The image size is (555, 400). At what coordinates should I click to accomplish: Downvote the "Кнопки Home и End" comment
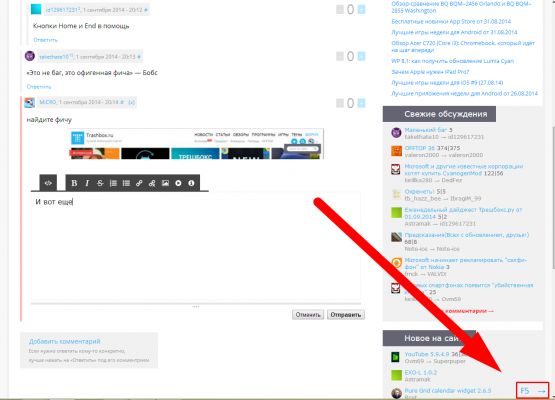point(340,10)
